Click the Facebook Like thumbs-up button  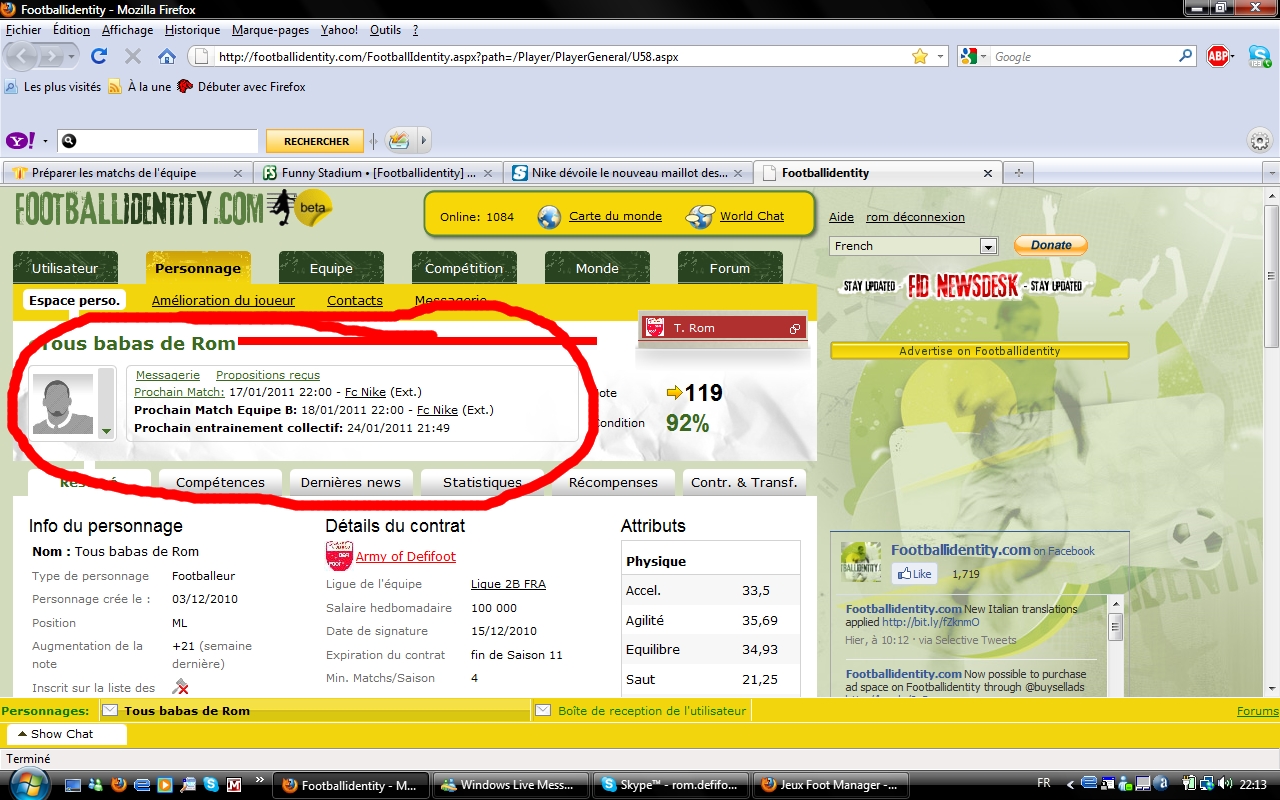914,574
